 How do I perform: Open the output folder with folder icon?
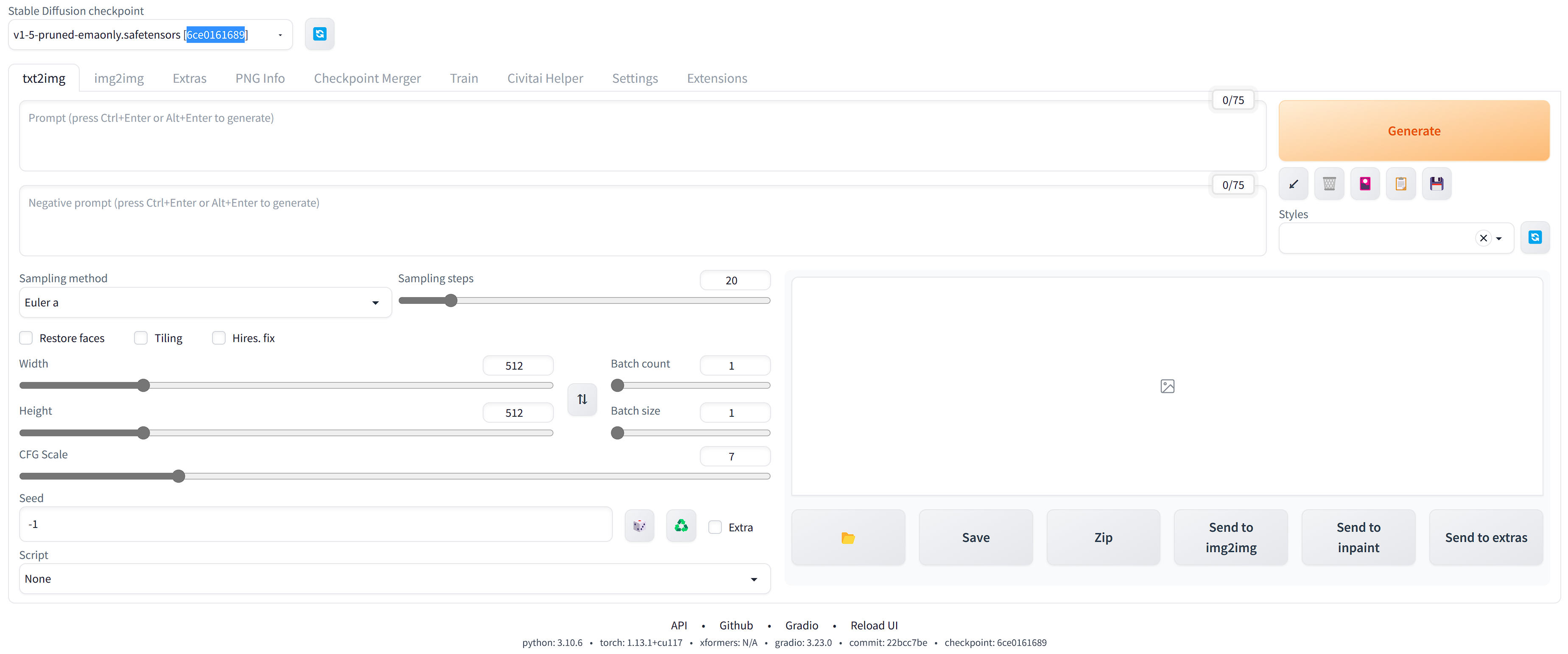pos(848,538)
